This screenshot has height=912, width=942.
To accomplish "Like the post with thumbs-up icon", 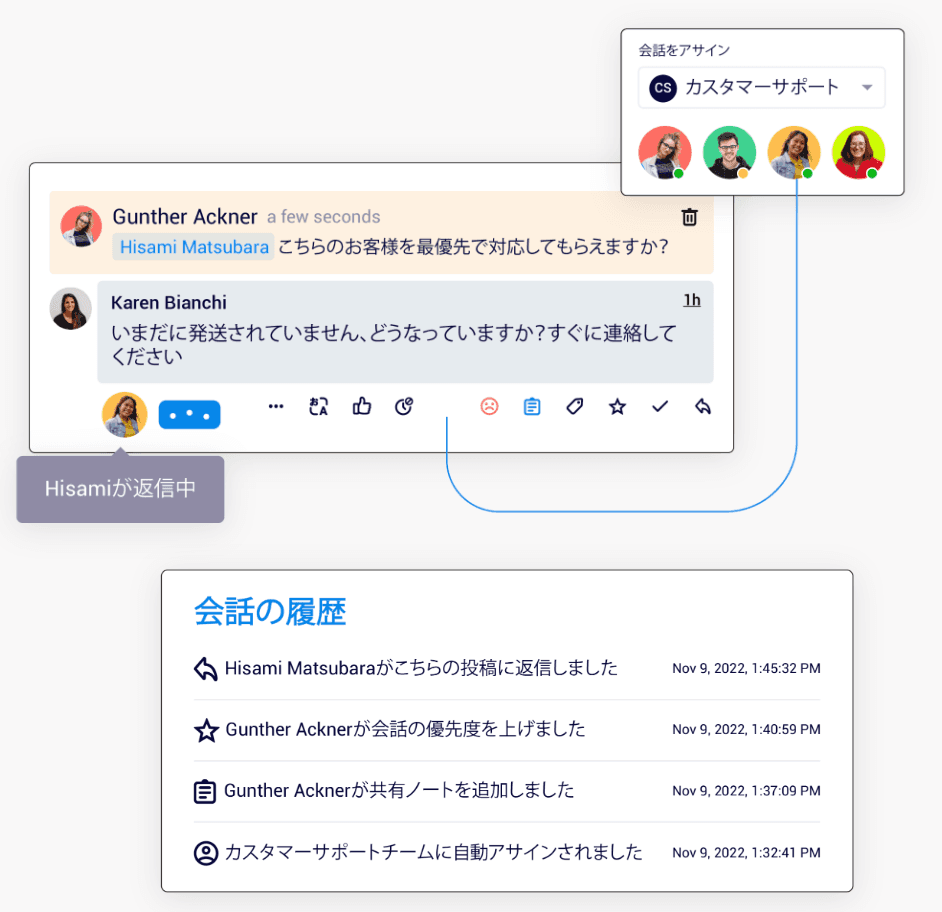I will pyautogui.click(x=362, y=407).
